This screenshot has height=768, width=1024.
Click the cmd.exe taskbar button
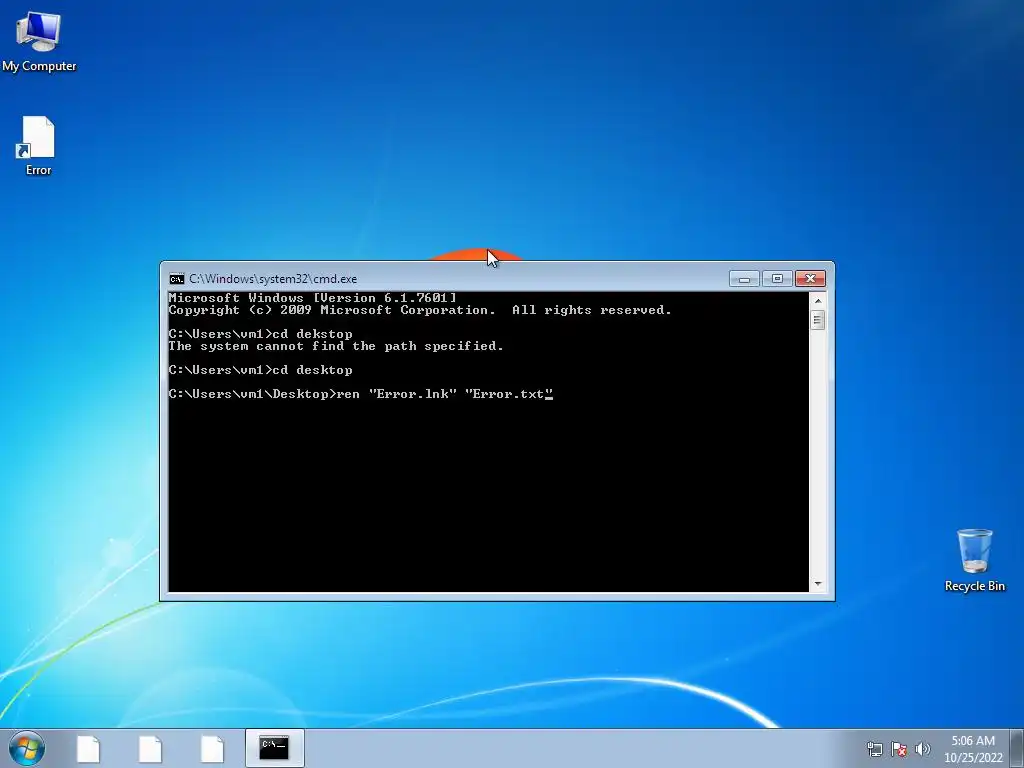click(x=274, y=748)
